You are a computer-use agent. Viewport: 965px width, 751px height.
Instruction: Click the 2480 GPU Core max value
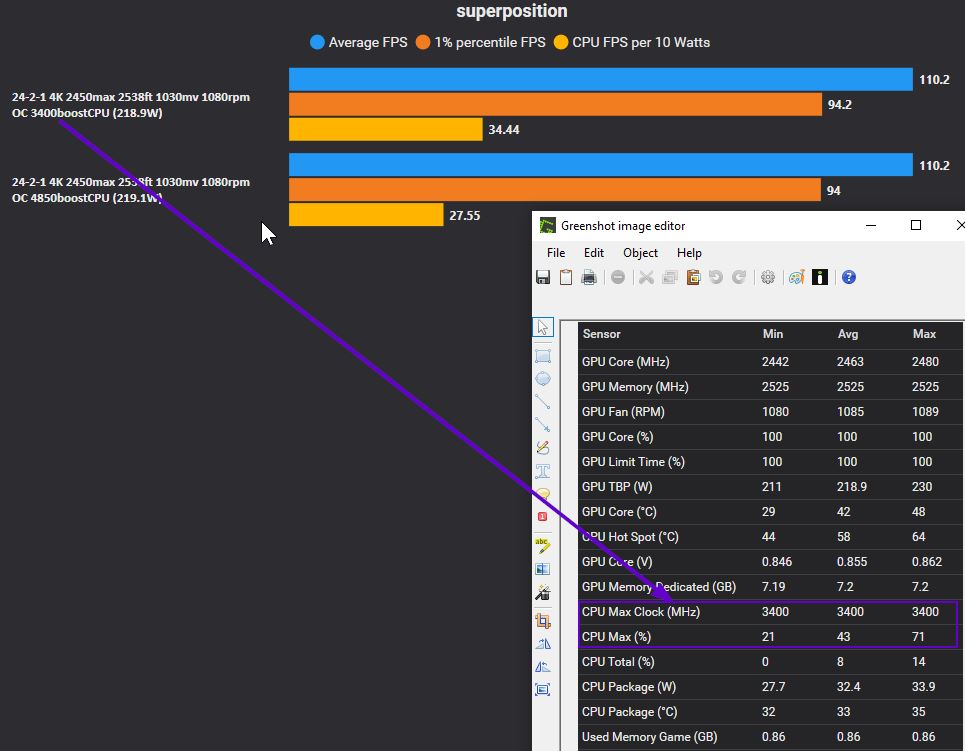point(925,362)
